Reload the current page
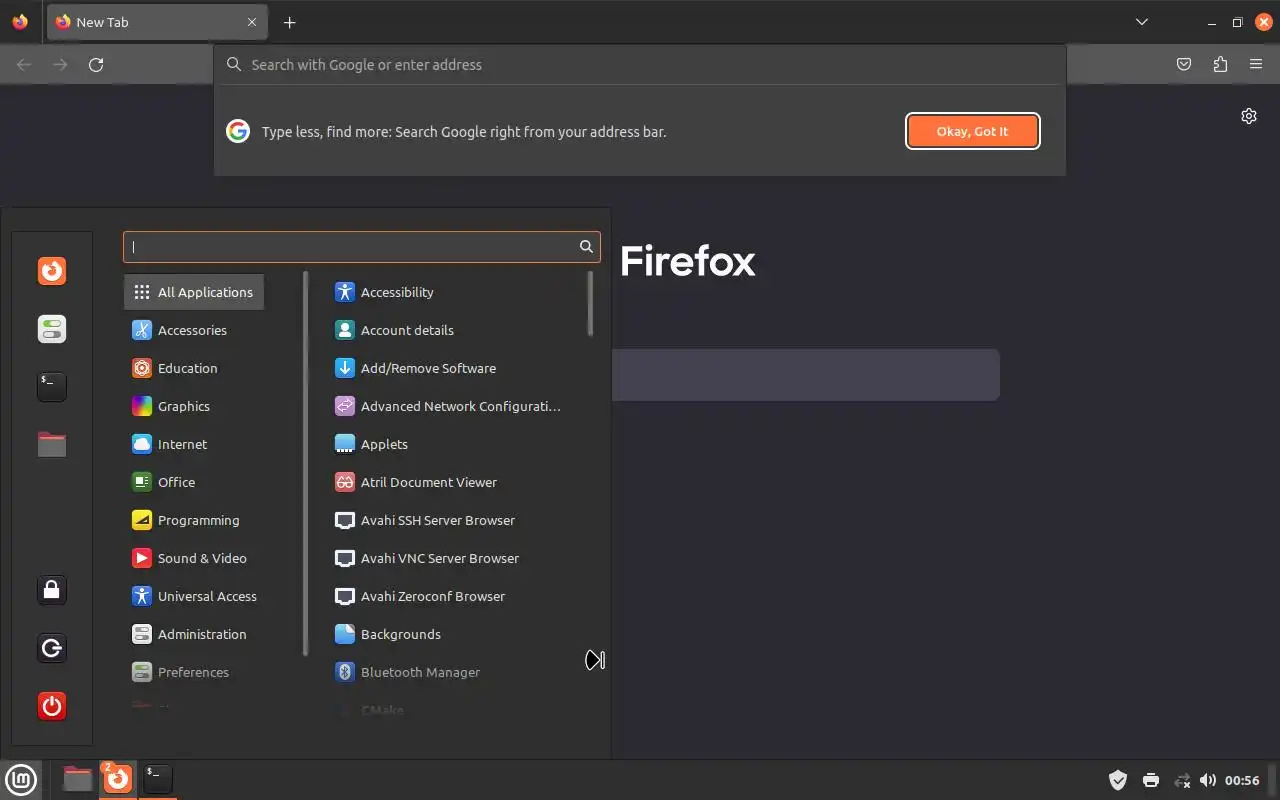1280x800 pixels. click(x=96, y=65)
